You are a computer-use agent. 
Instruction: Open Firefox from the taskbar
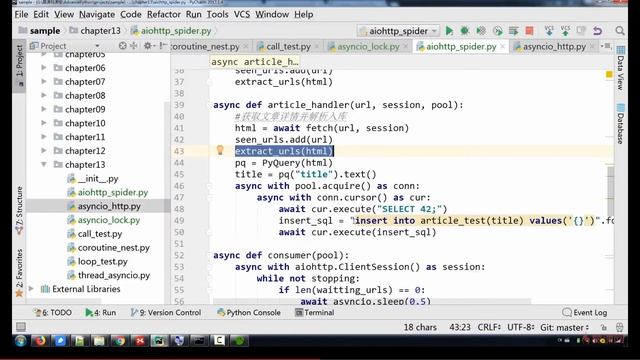coord(40,340)
